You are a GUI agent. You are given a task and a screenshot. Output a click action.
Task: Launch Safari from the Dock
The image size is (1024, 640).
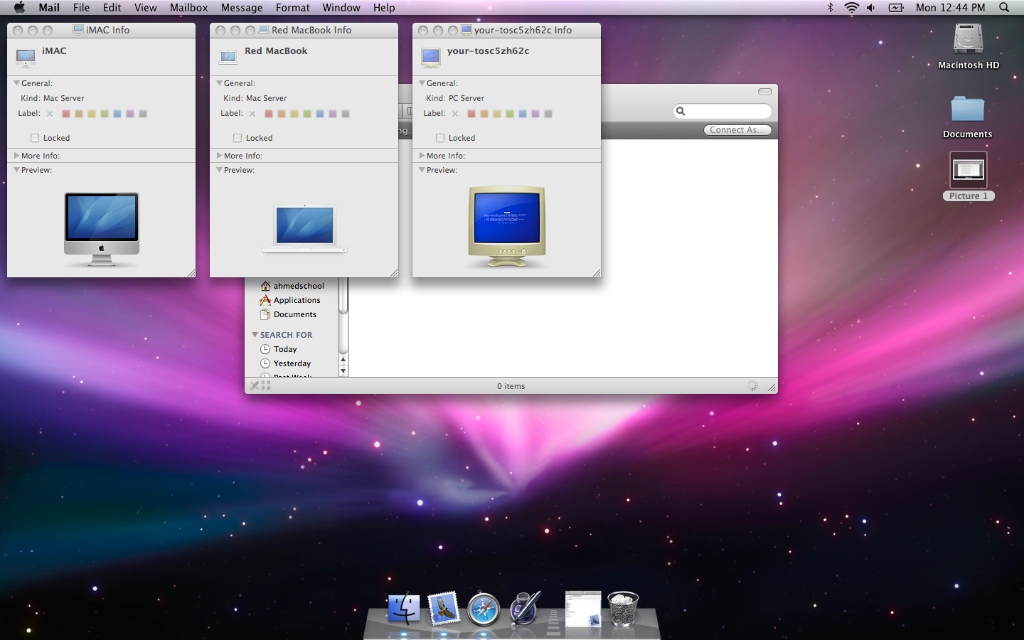tap(483, 609)
